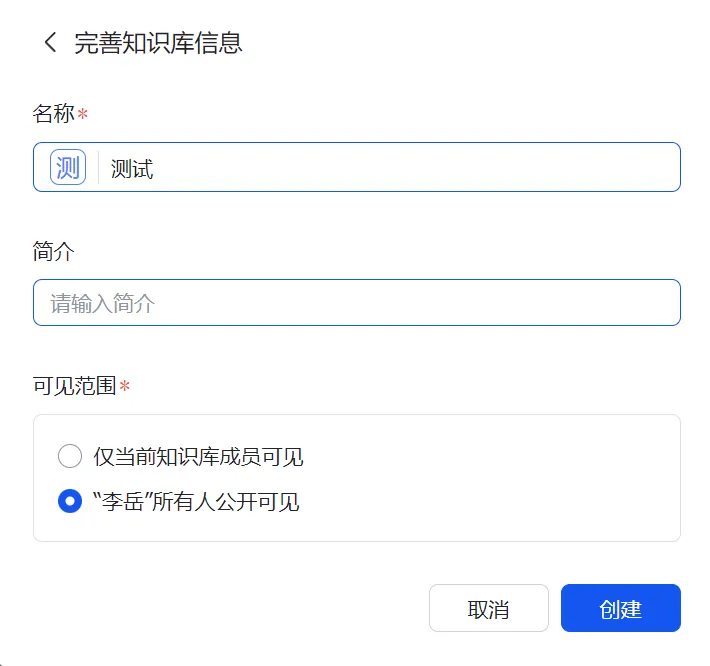This screenshot has width=710, height=666.
Task: Click the red asterisk beside 可见范围
Action: [x=125, y=387]
